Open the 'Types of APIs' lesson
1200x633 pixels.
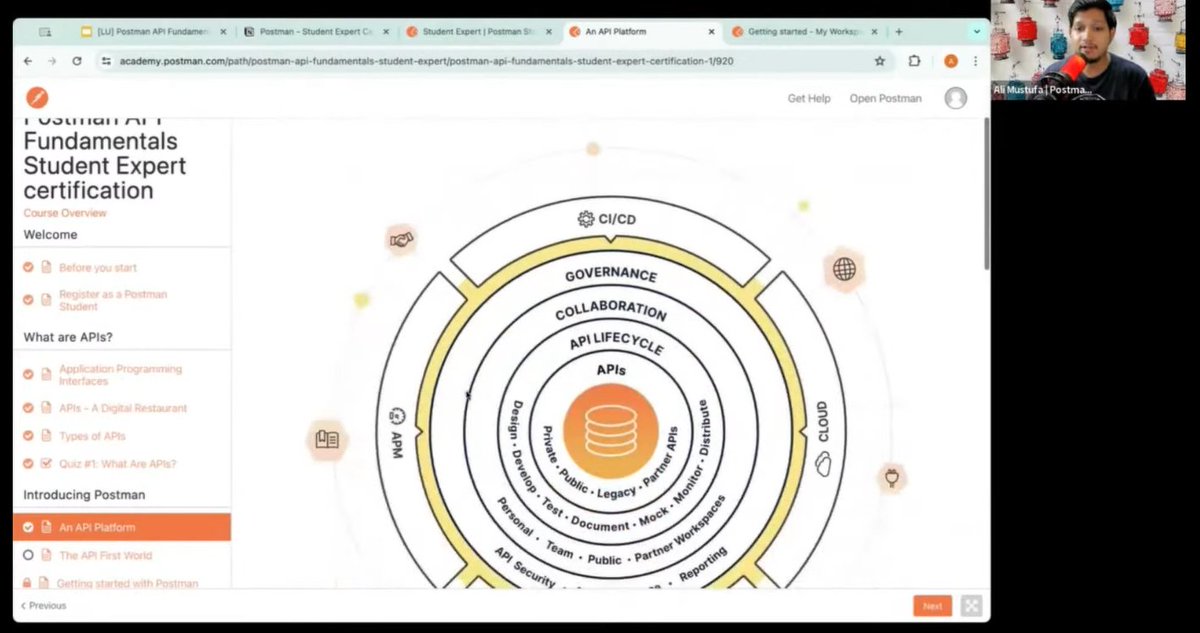[92, 436]
